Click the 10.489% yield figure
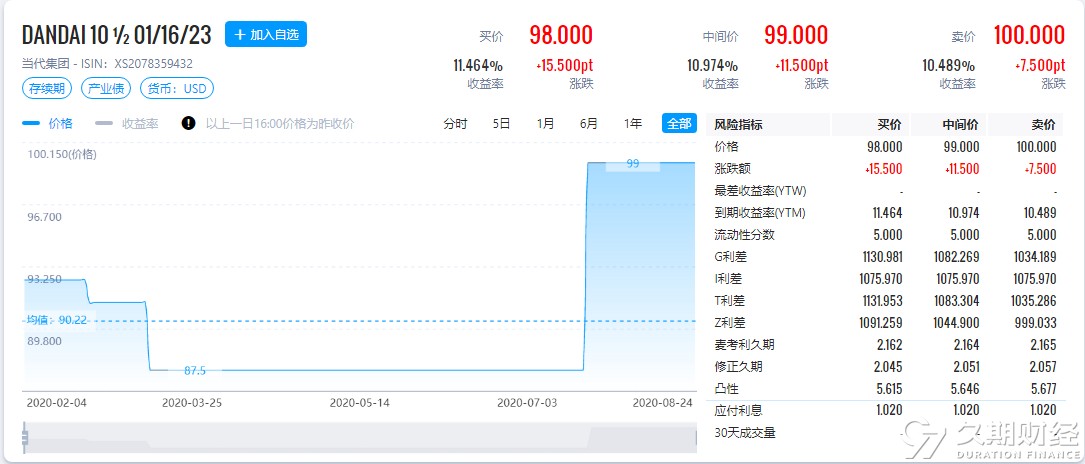1085x464 pixels. 949,66
